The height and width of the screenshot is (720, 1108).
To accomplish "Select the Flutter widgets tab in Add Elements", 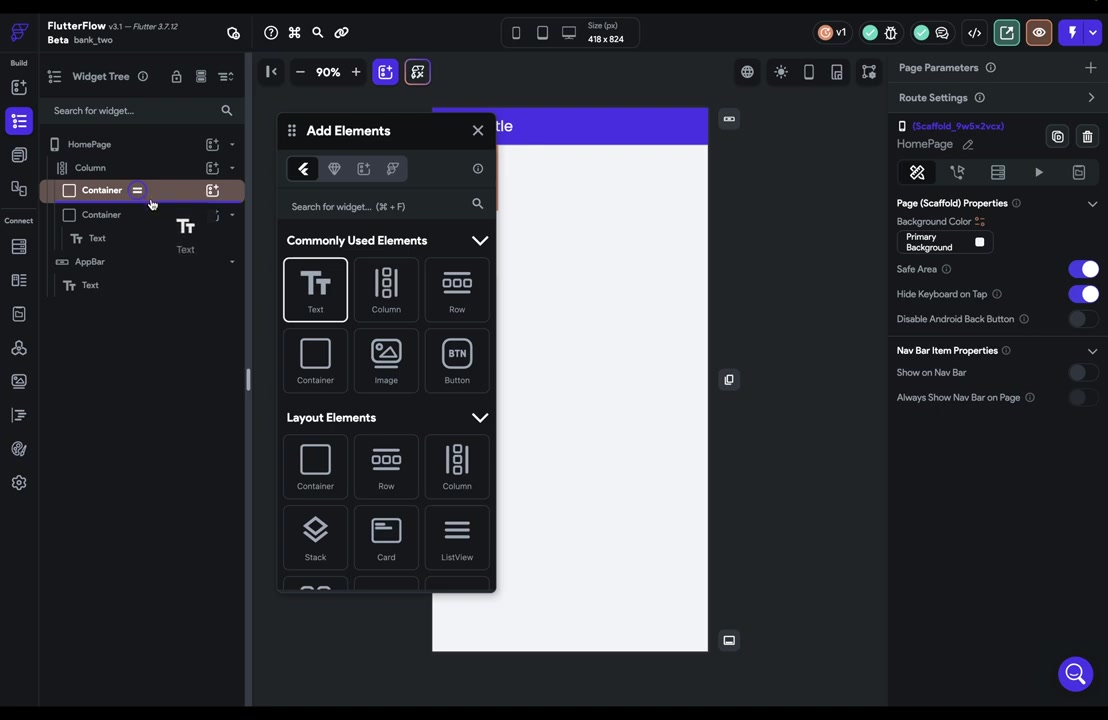I will [x=303, y=169].
